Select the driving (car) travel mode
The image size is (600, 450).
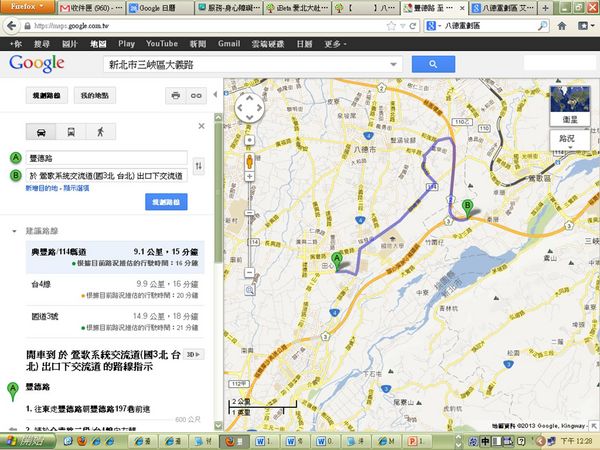(x=41, y=131)
